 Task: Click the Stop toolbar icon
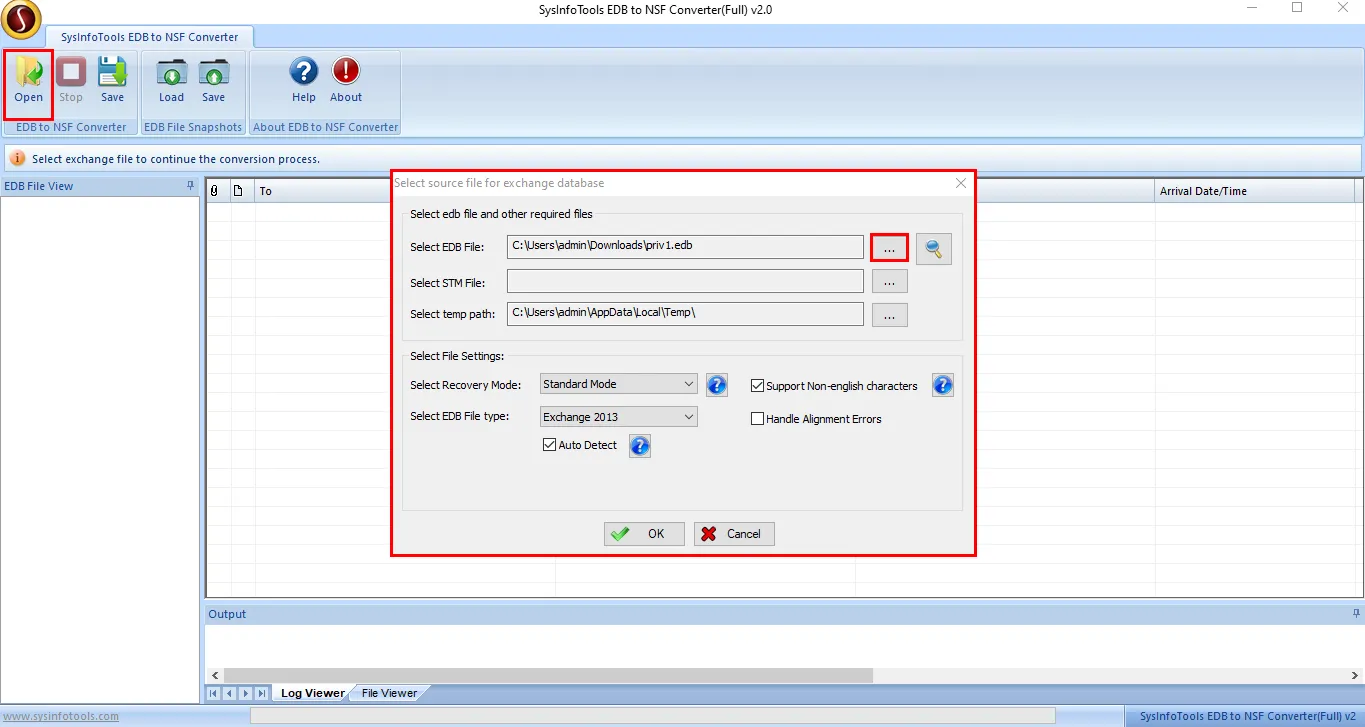(71, 80)
